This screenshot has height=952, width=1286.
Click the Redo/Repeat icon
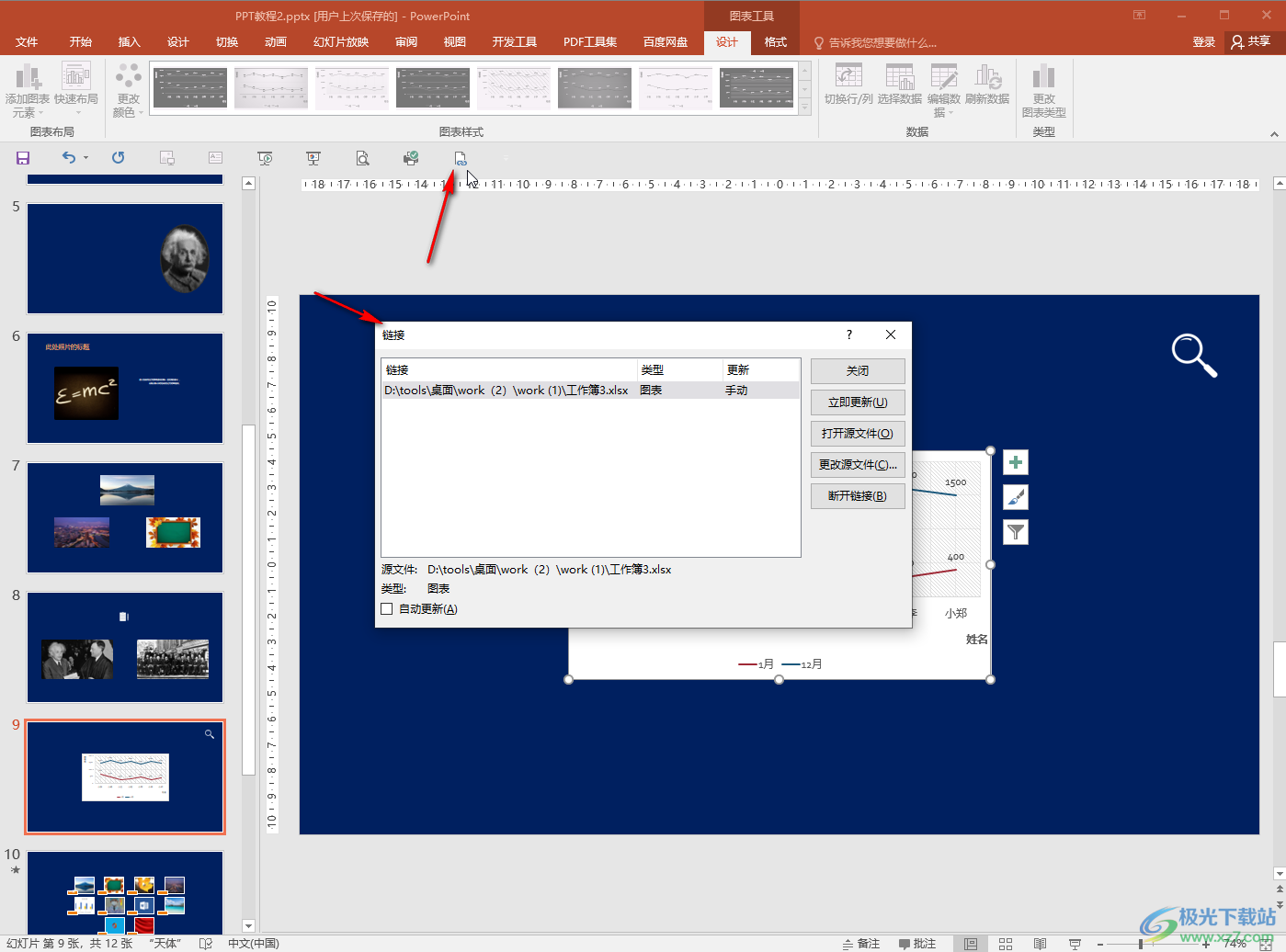pos(119,158)
